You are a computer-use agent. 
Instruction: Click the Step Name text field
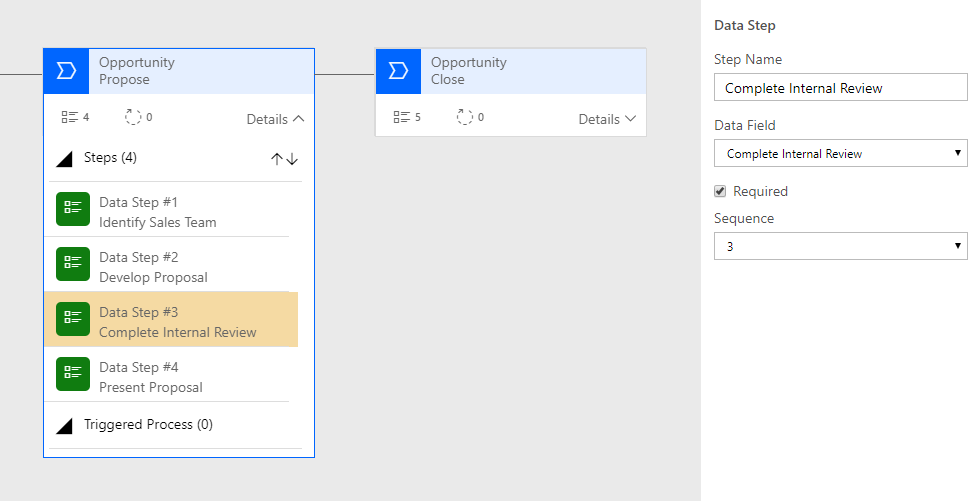[840, 87]
